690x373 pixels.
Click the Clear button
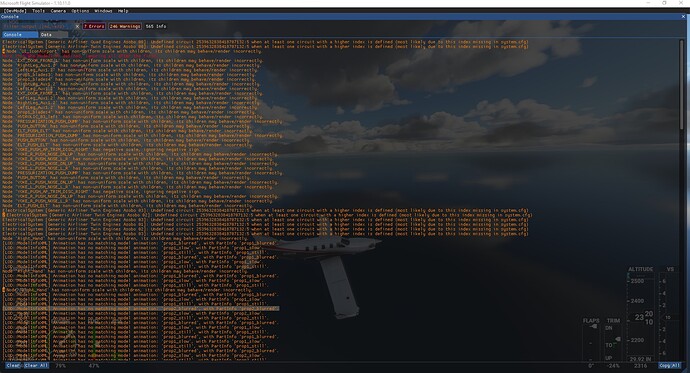click(x=13, y=366)
